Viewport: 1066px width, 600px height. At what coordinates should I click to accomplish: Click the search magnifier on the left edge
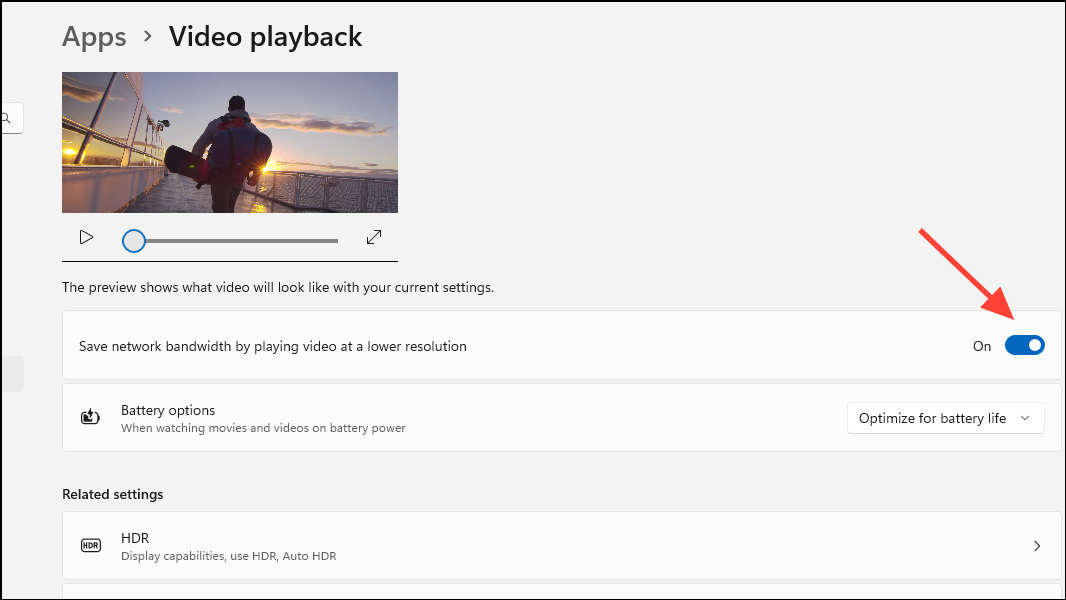(5, 117)
